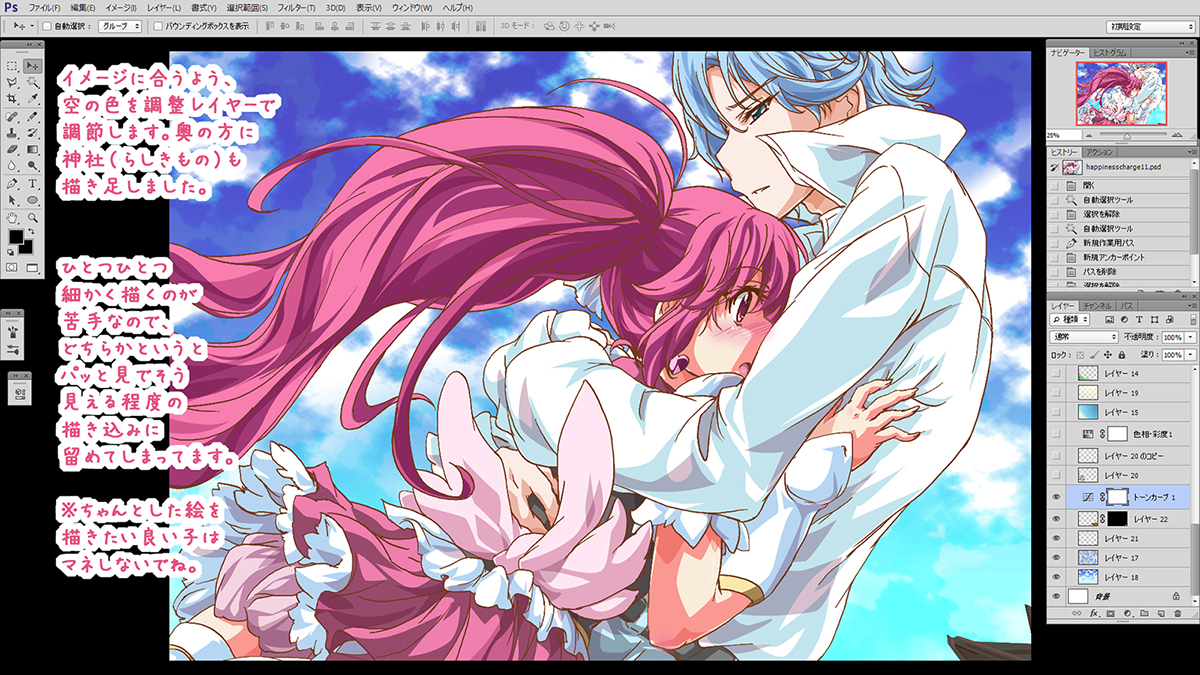Pick the Magic Wand tool
This screenshot has width=1200, height=675.
(x=32, y=83)
